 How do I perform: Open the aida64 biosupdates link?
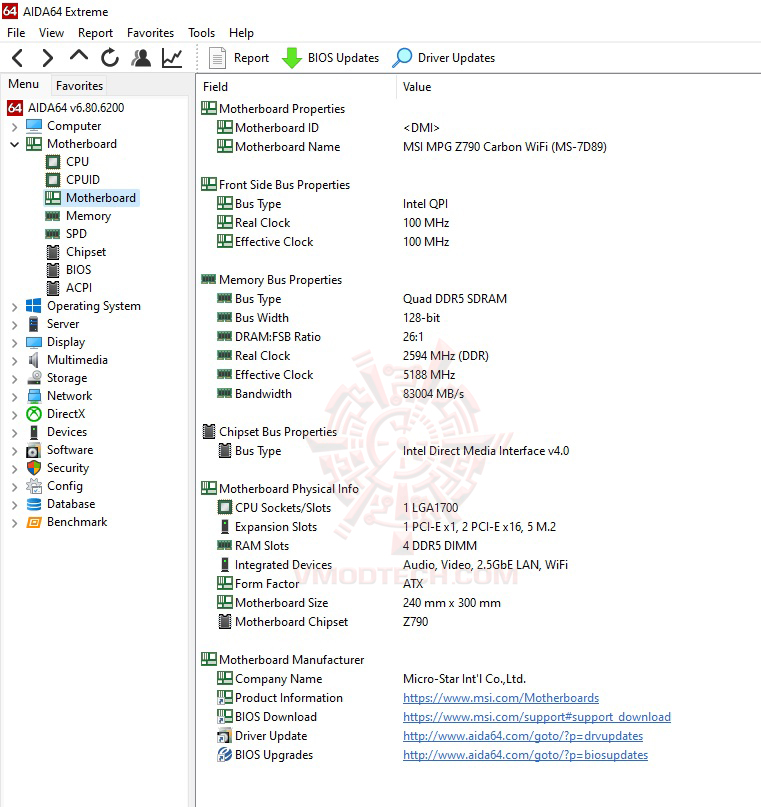coord(525,755)
